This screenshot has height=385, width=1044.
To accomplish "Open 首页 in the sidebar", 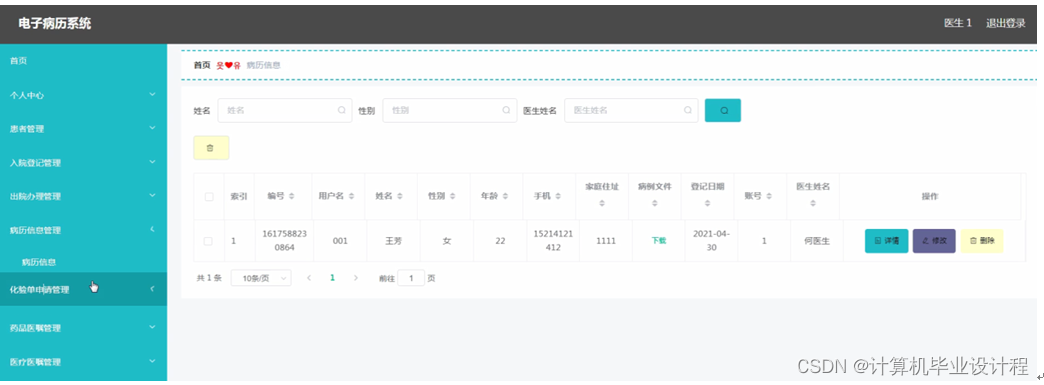I will coord(83,61).
